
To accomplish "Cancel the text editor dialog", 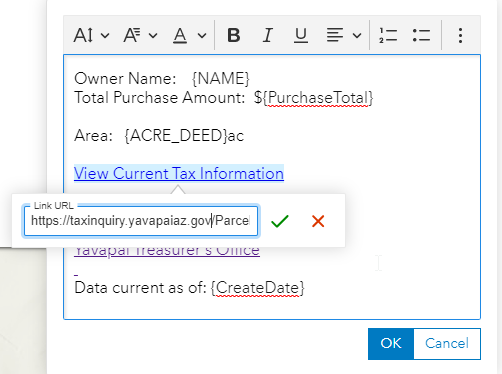I will pyautogui.click(x=447, y=344).
